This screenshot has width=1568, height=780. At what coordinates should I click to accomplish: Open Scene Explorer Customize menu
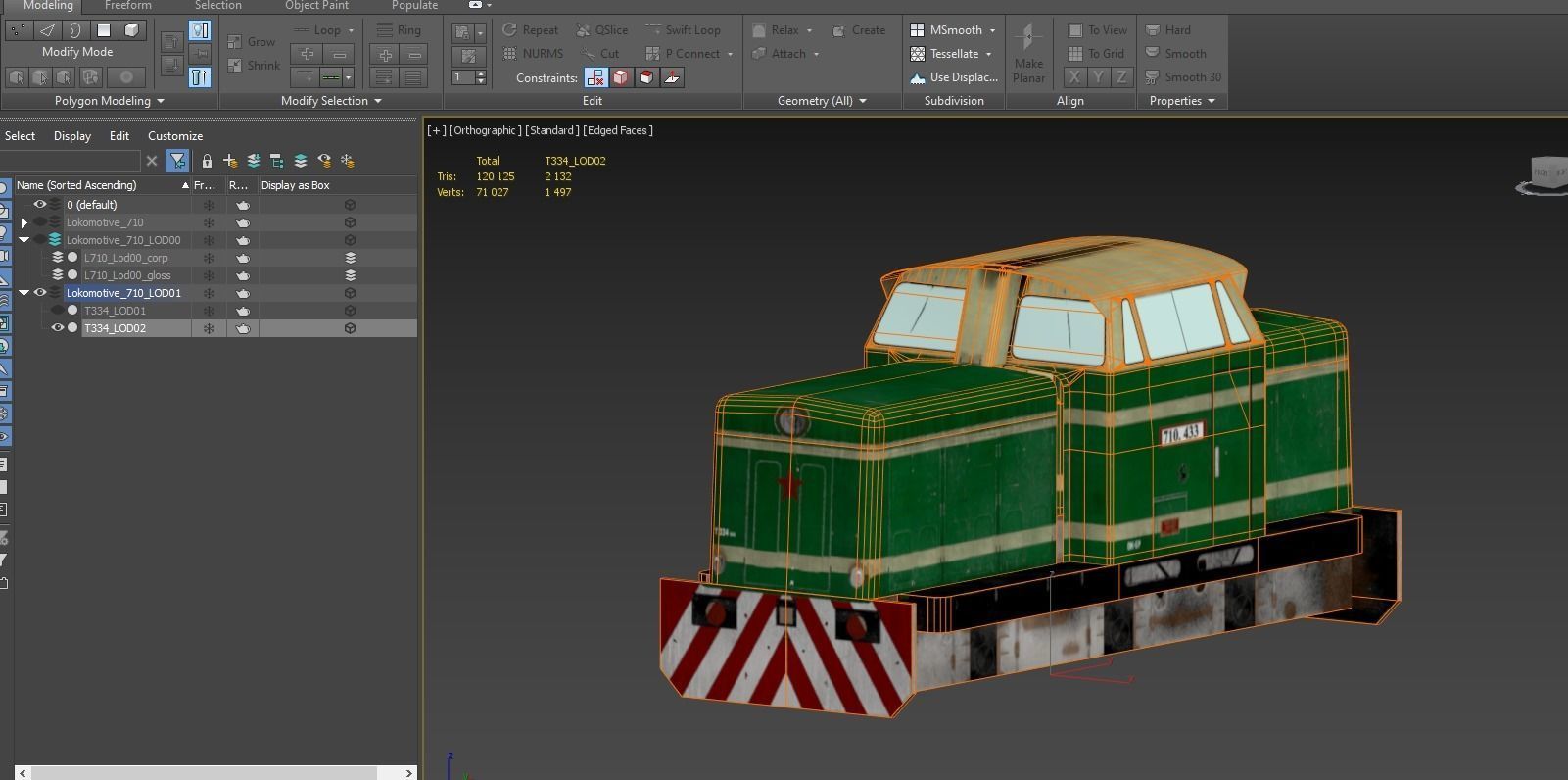pyautogui.click(x=175, y=136)
